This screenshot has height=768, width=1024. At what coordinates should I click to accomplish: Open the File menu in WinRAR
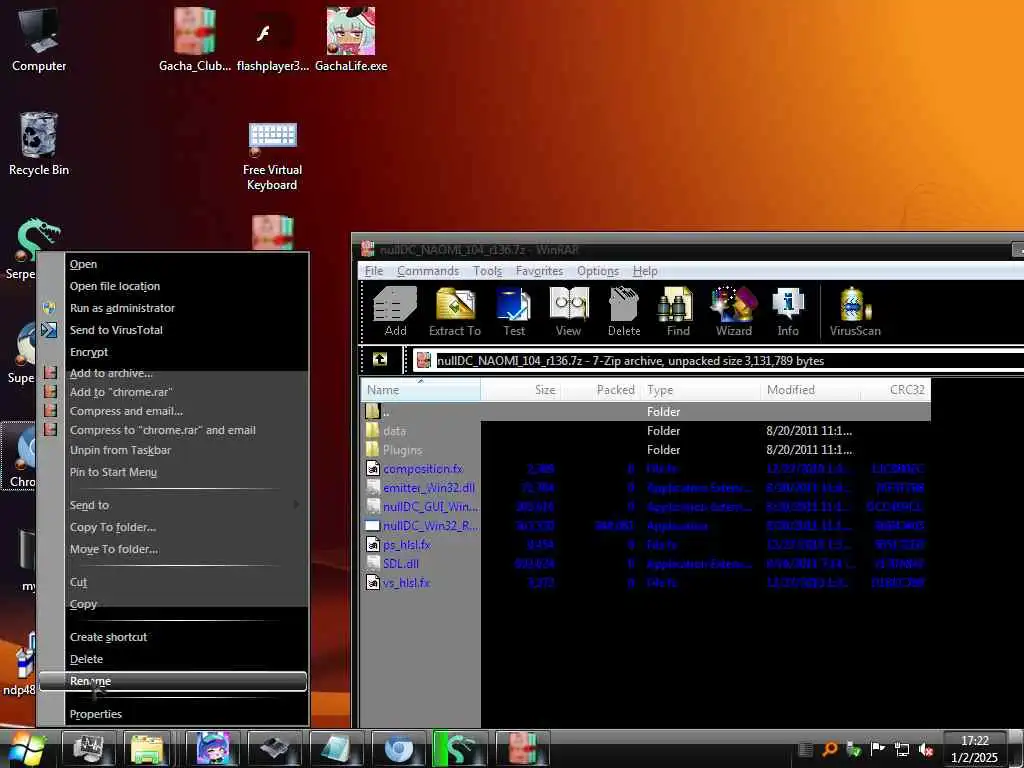(374, 271)
